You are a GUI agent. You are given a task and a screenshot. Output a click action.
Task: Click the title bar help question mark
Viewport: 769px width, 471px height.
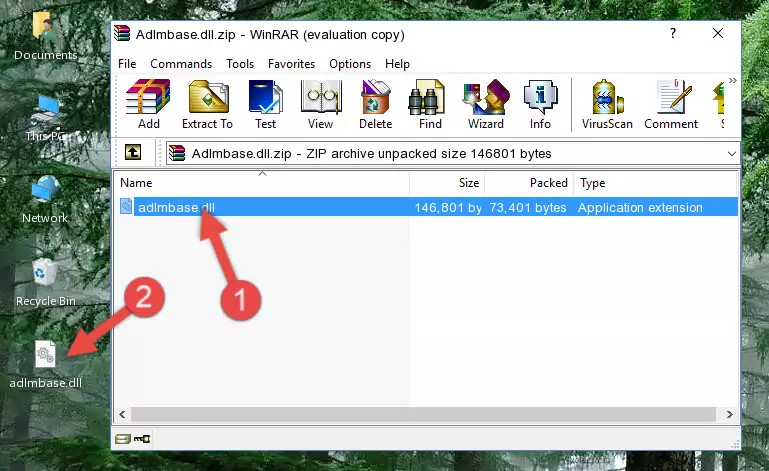pos(673,33)
